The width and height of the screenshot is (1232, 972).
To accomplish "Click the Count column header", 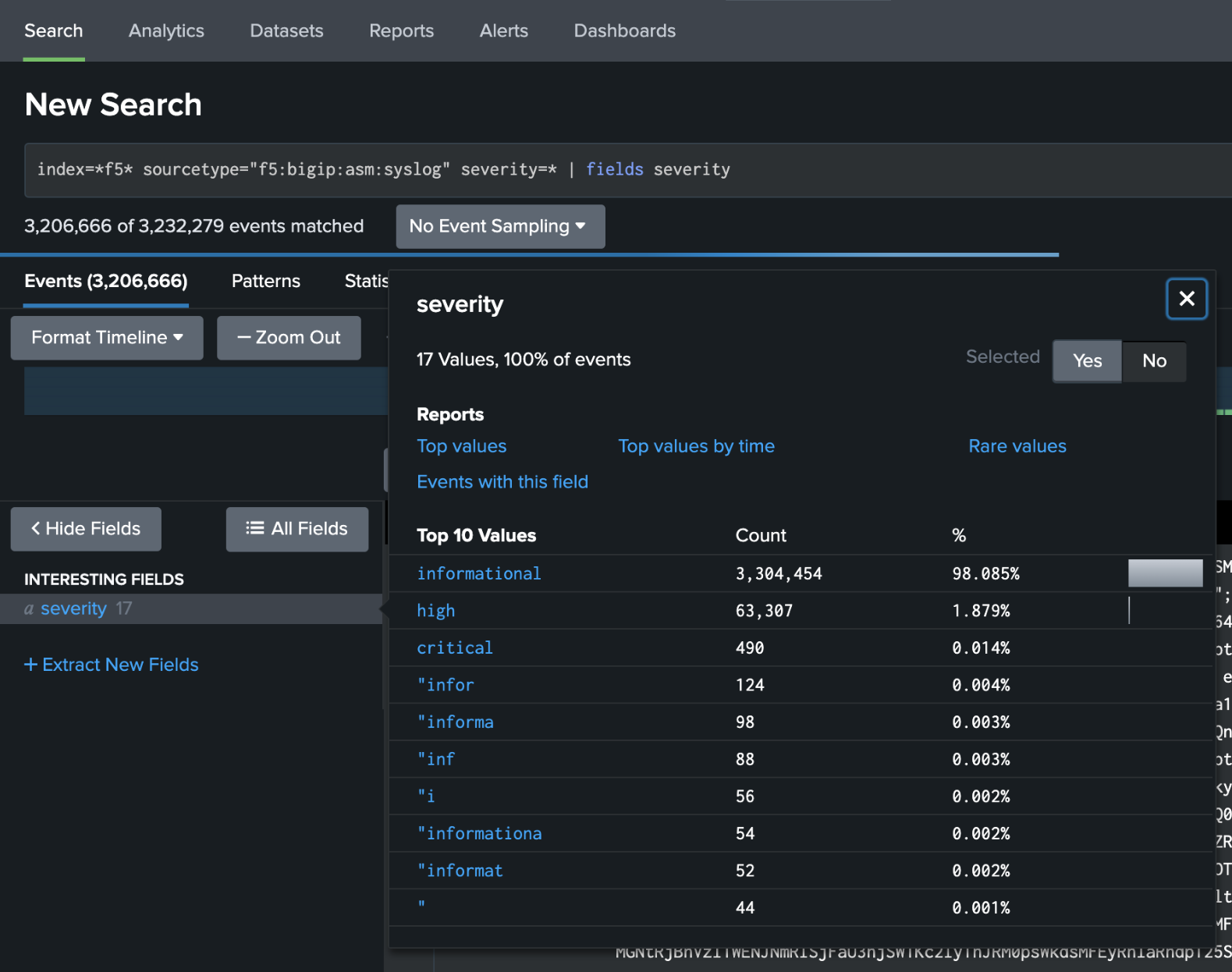I will click(761, 536).
